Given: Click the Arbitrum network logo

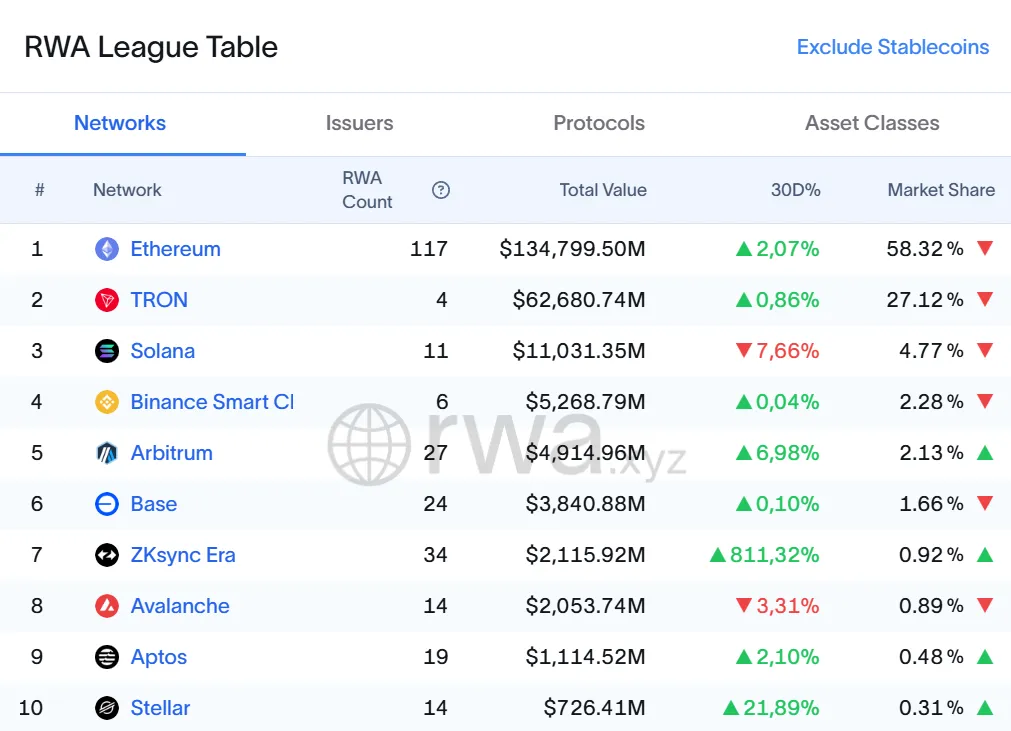Looking at the screenshot, I should tap(106, 453).
